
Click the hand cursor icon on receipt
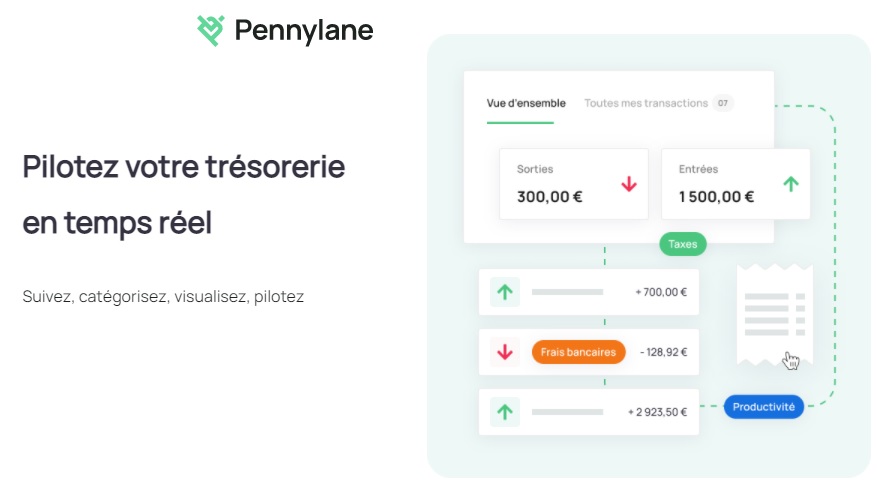[x=791, y=361]
